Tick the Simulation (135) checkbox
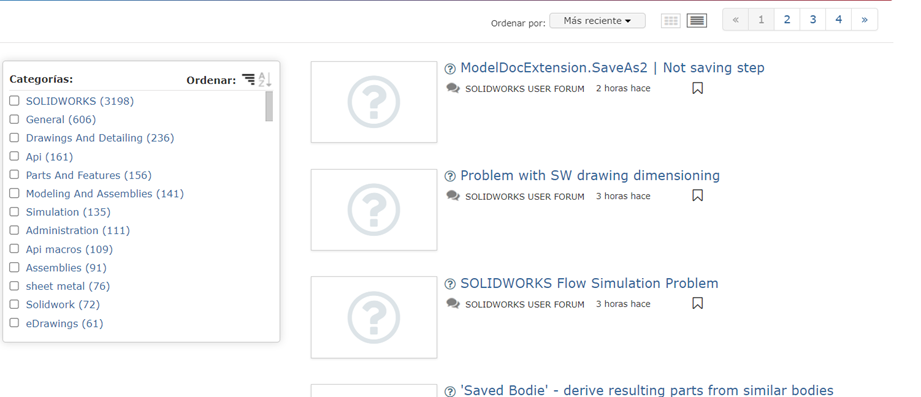921x397 pixels. pyautogui.click(x=14, y=212)
